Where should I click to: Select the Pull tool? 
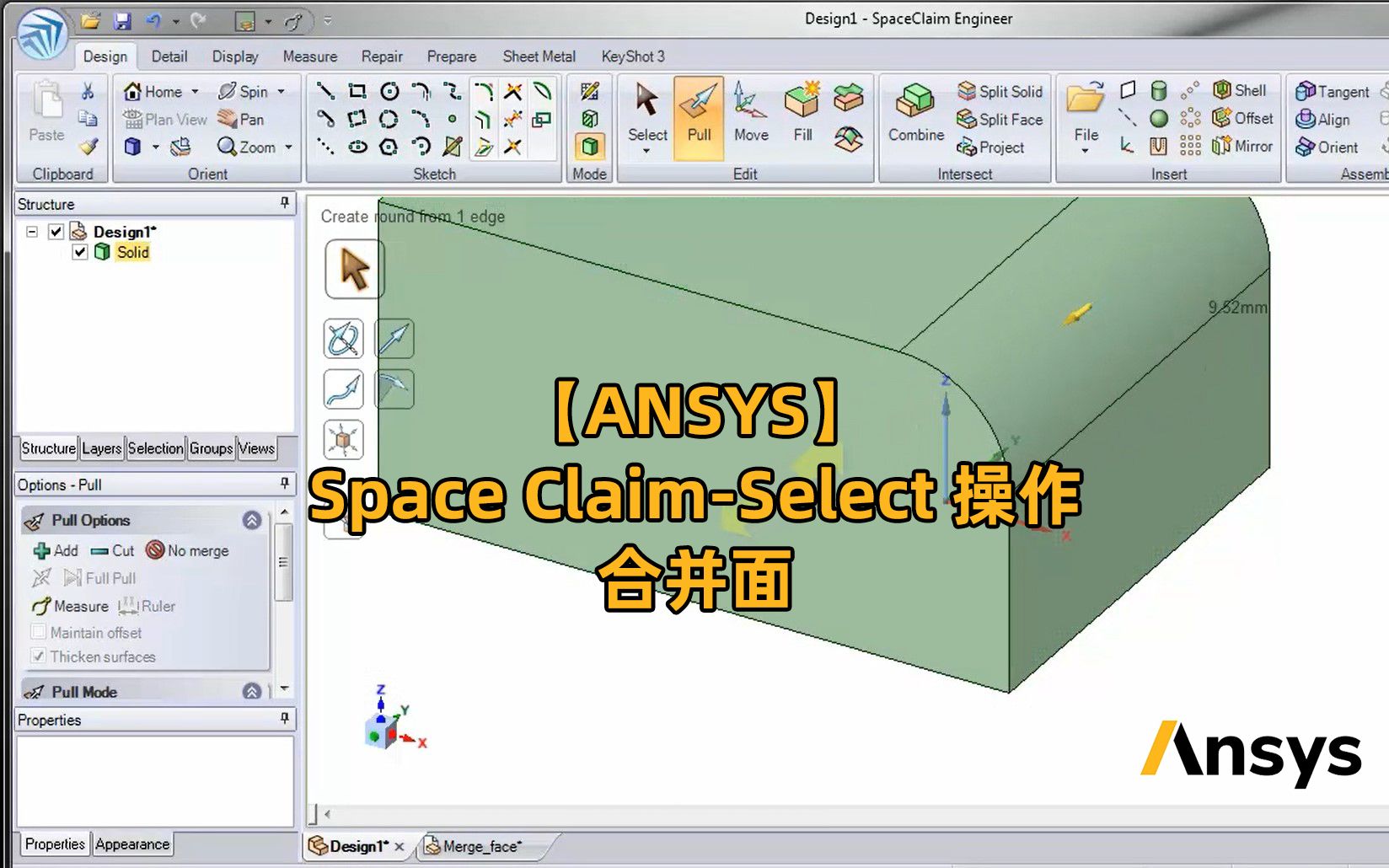pos(699,117)
